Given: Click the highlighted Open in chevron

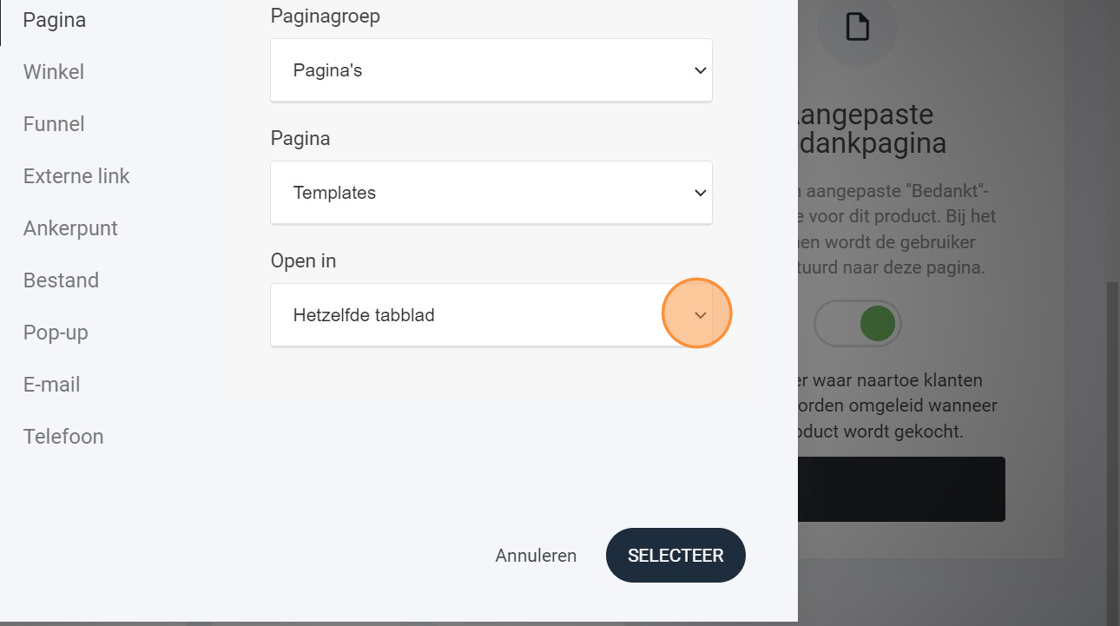Looking at the screenshot, I should (700, 315).
